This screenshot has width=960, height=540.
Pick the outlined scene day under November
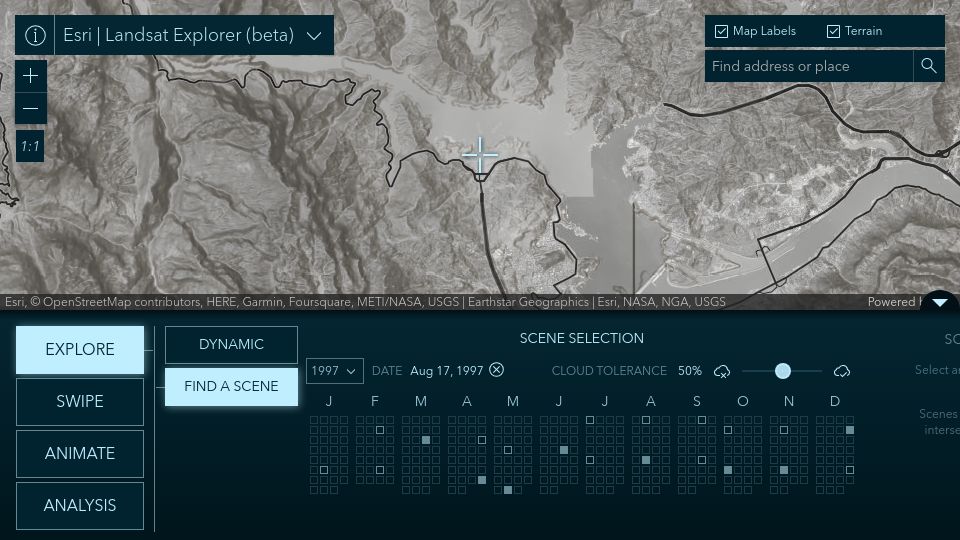click(x=784, y=430)
